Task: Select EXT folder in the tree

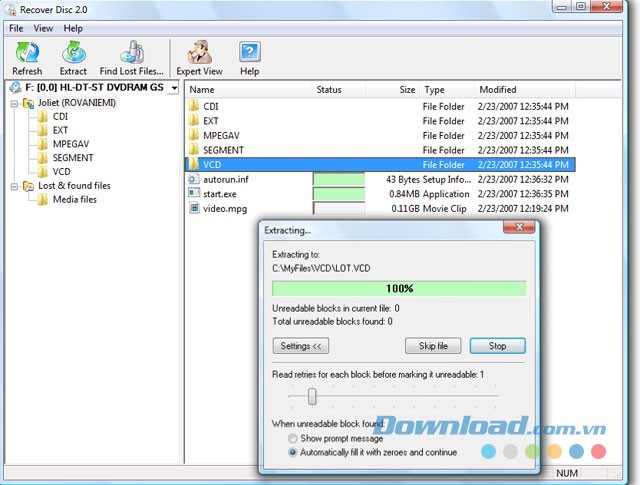Action: click(x=60, y=130)
